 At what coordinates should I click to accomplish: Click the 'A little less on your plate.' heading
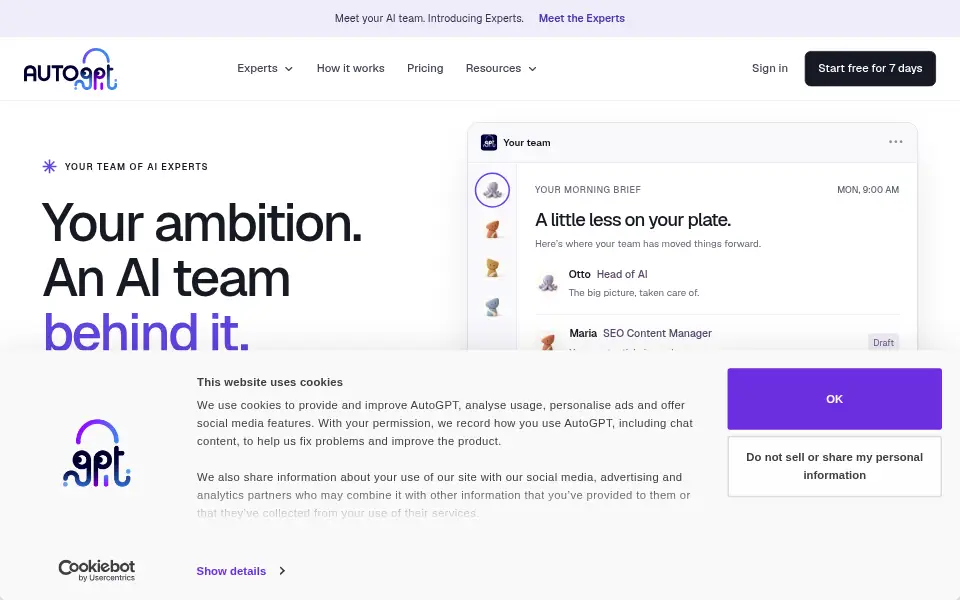632,220
